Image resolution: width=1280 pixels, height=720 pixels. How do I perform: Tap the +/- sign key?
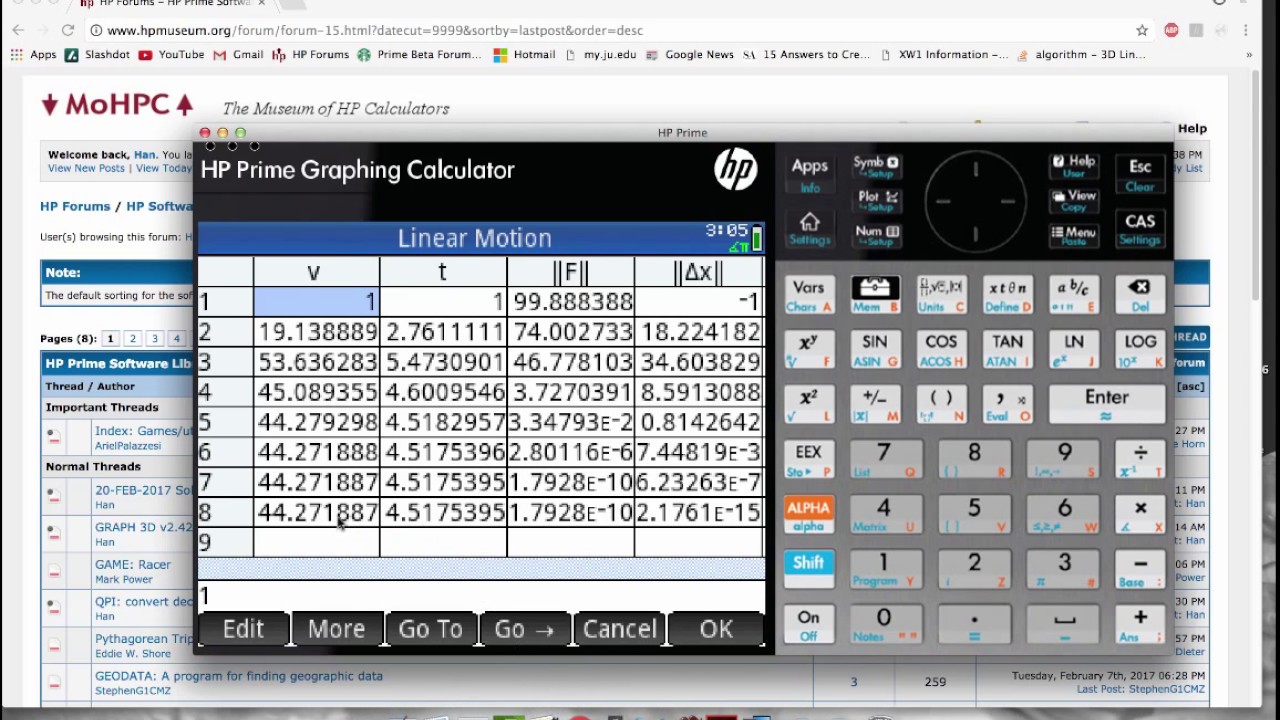tap(874, 405)
